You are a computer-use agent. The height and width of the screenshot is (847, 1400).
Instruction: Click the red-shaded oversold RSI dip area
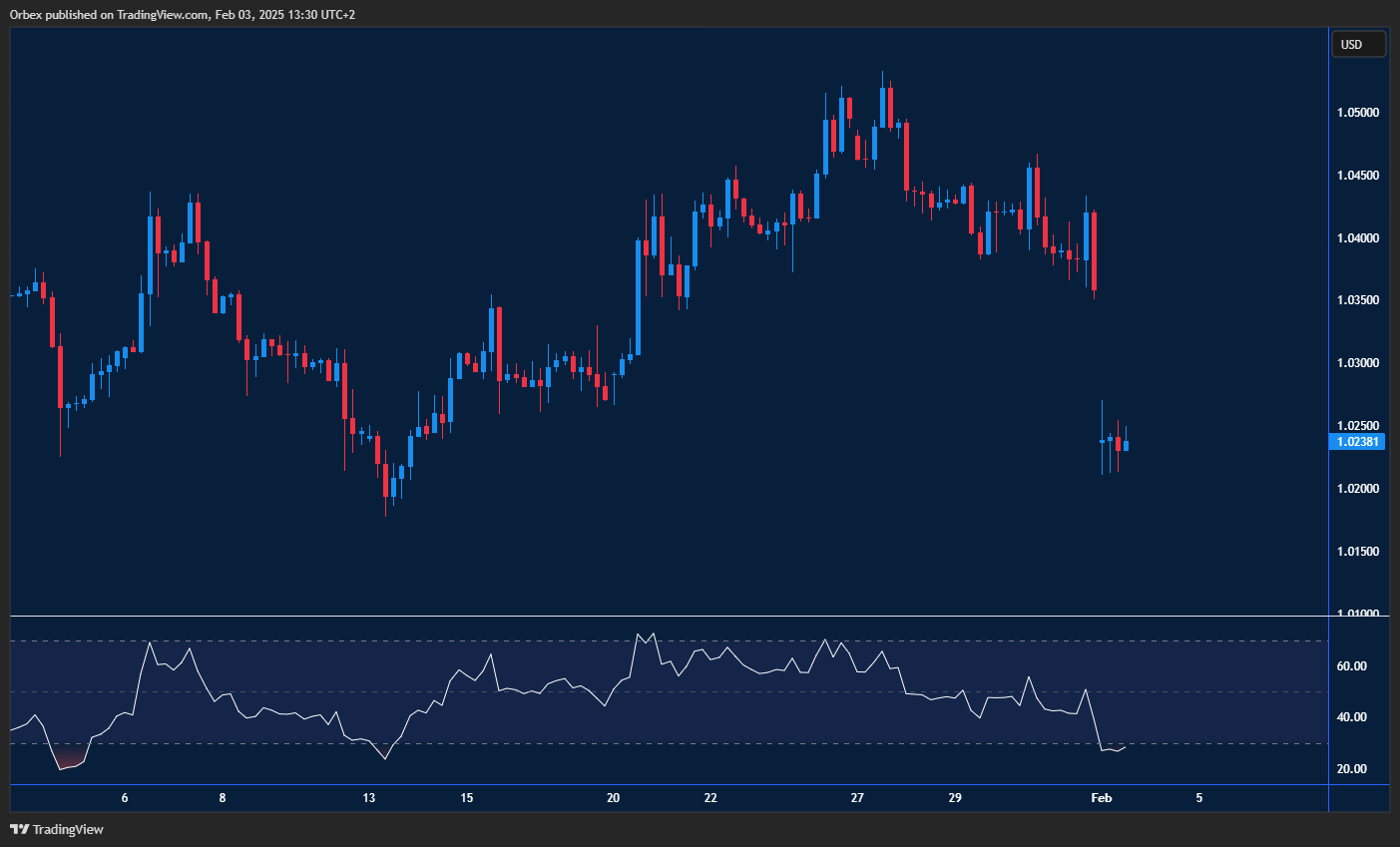[68, 757]
